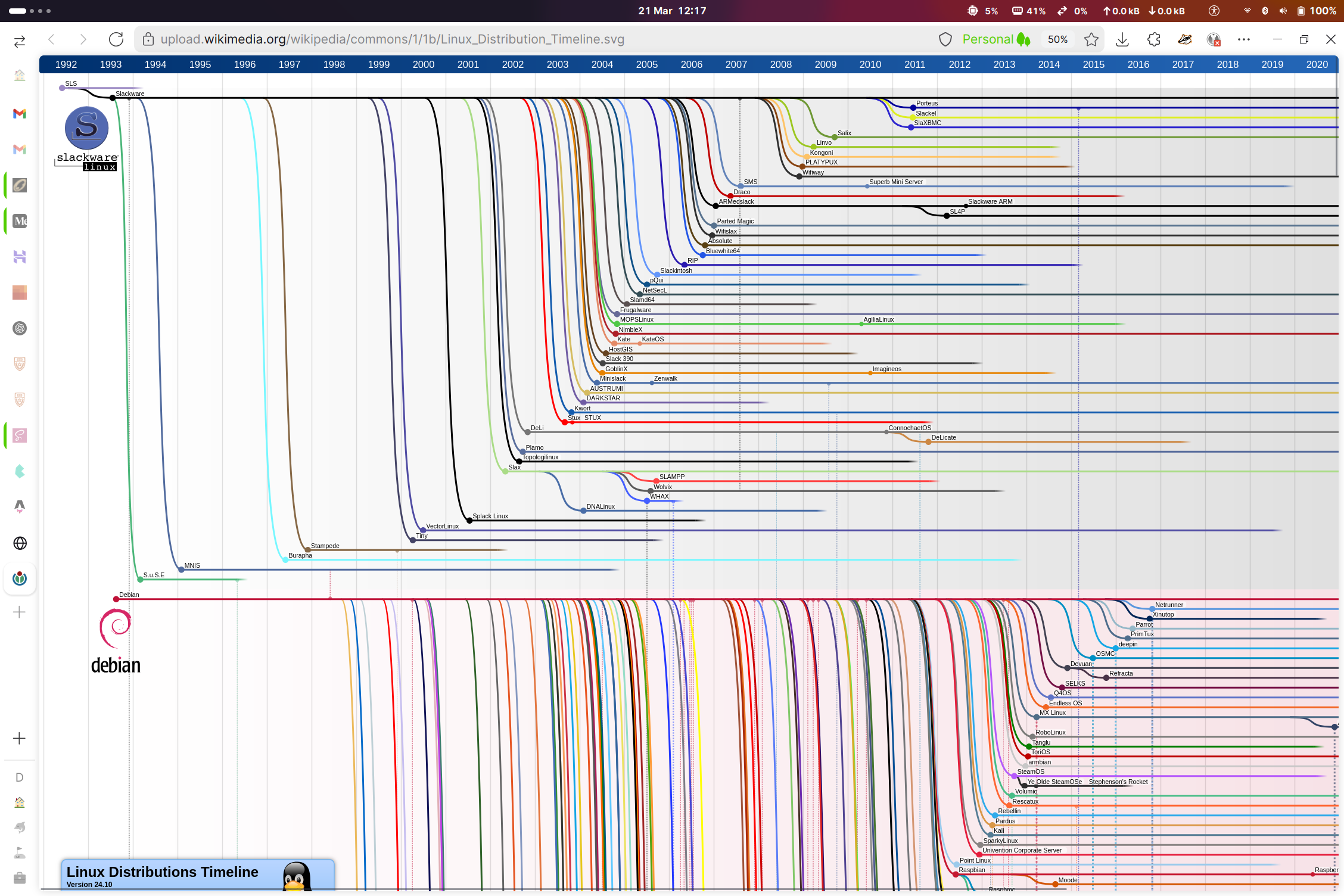
Task: Click the 'Raspbian' label on Debian branch
Action: click(x=972, y=870)
